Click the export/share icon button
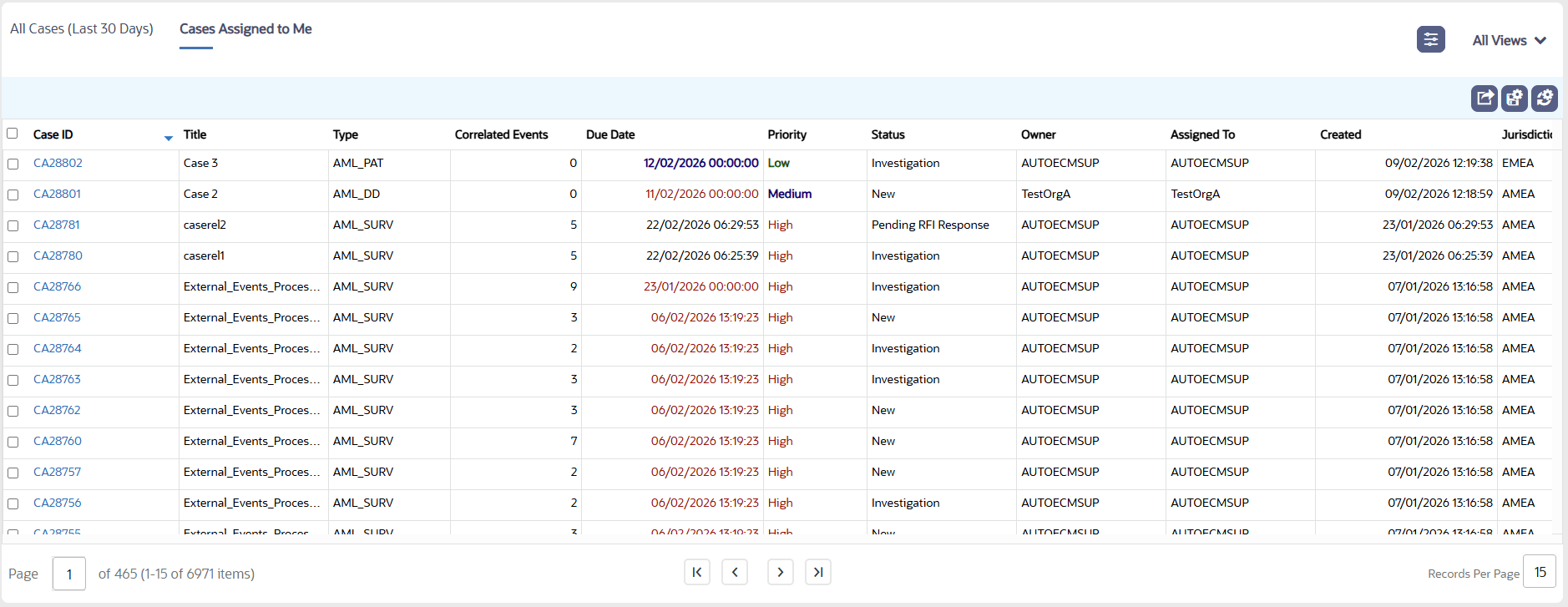The width and height of the screenshot is (1568, 607). click(1484, 99)
